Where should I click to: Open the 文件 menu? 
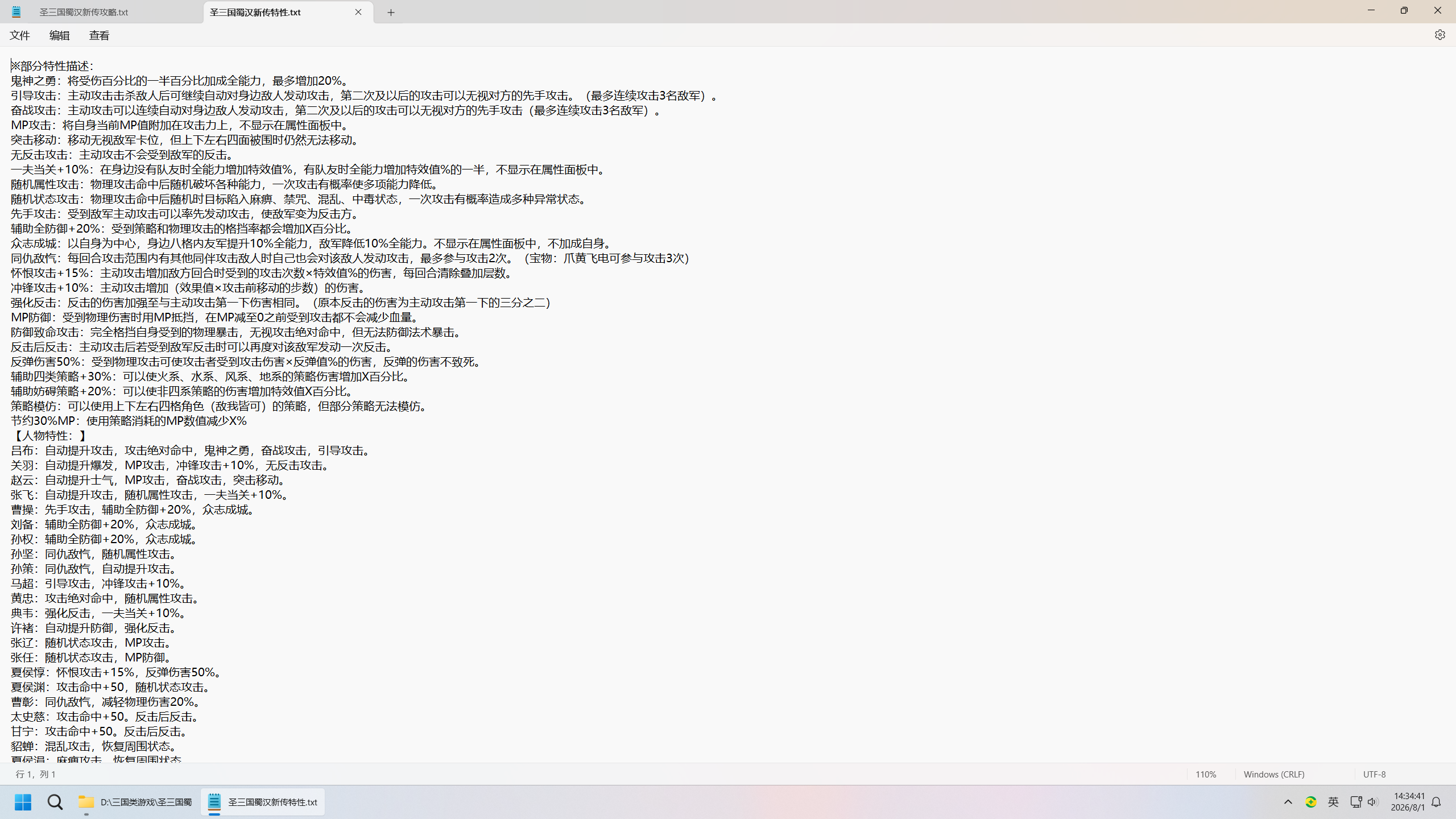tap(20, 35)
